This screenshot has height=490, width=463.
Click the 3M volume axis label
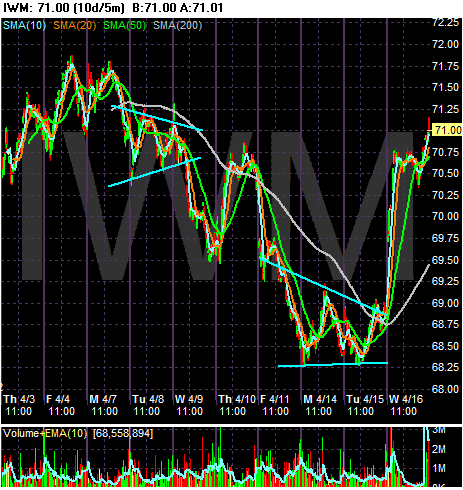click(439, 430)
